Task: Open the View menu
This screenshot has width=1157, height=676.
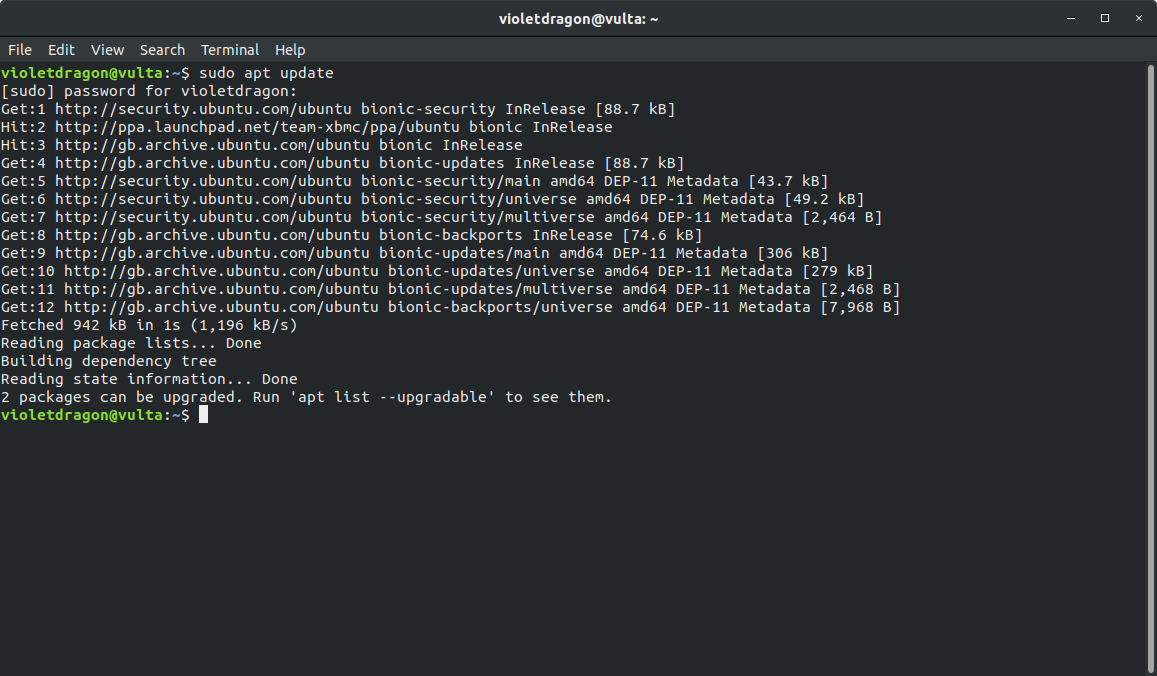Action: pos(107,49)
